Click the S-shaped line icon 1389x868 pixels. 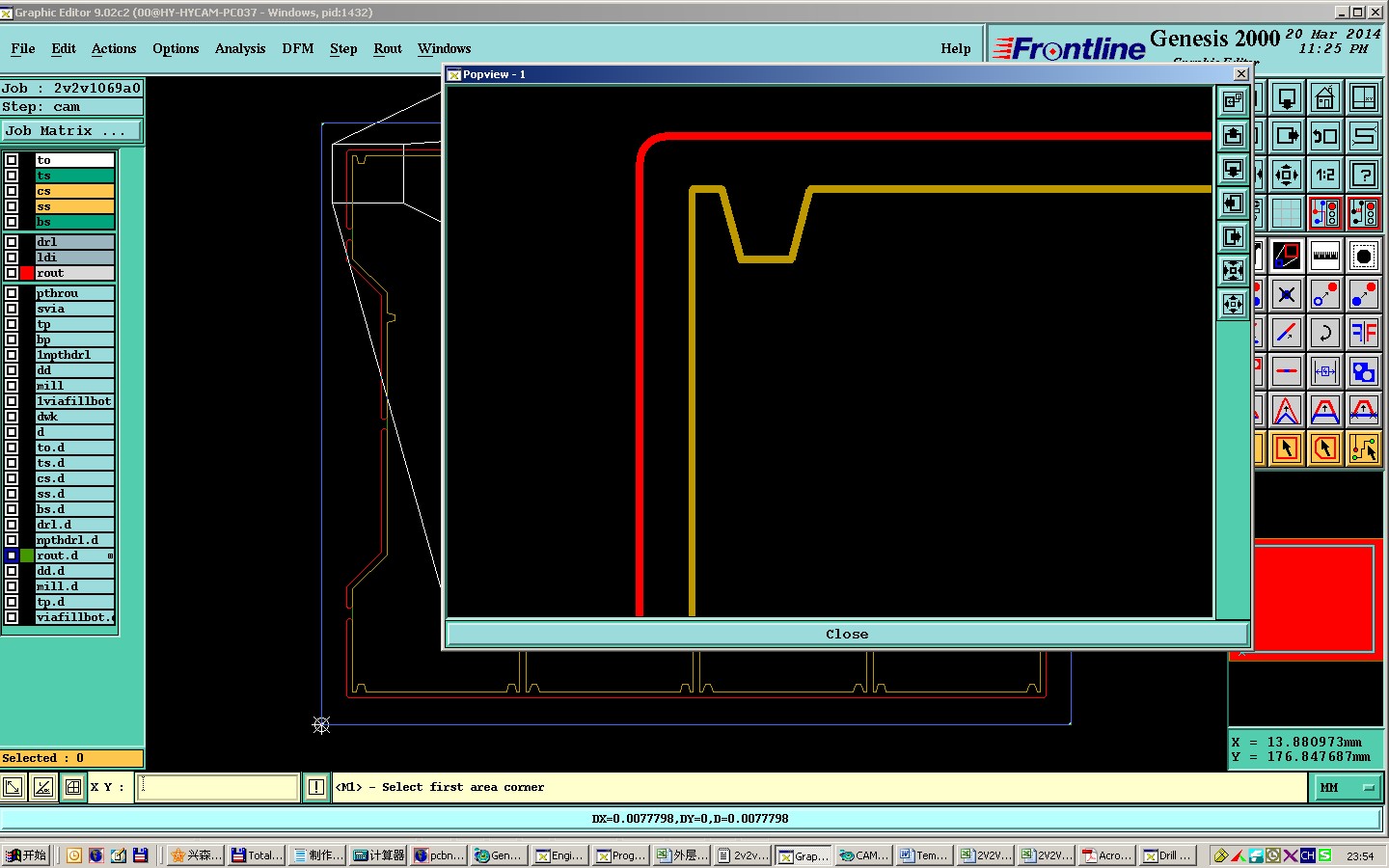point(1364,136)
